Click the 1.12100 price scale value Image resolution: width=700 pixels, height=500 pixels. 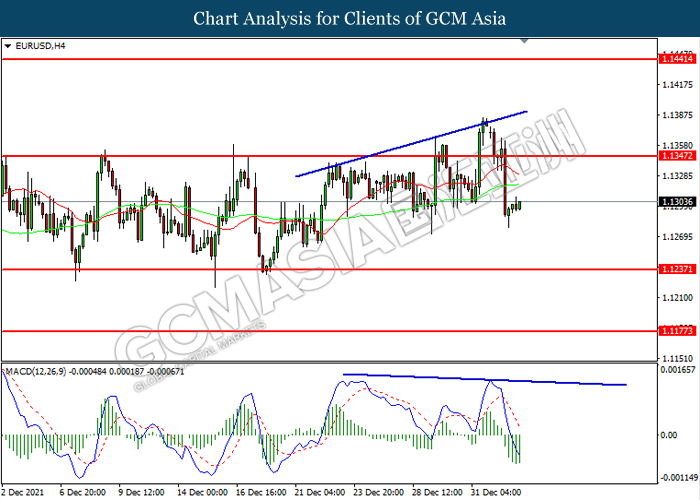(x=678, y=298)
